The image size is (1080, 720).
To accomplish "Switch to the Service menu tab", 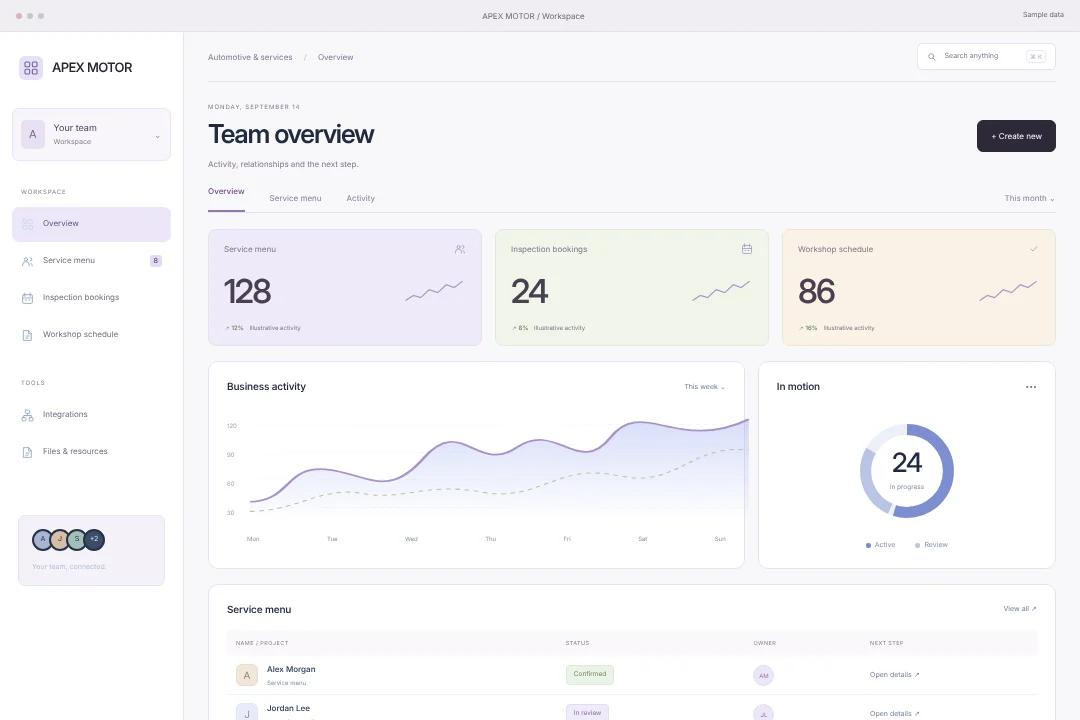I will (x=295, y=198).
